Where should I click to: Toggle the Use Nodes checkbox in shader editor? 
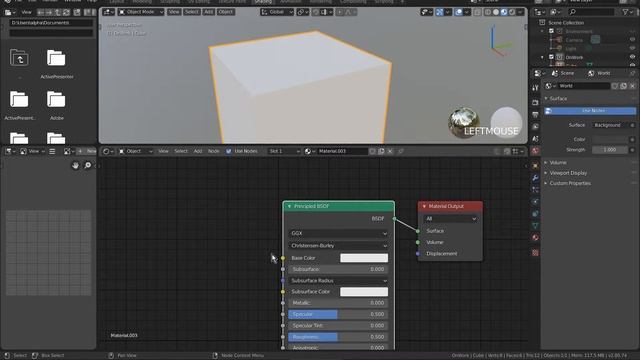(x=229, y=151)
